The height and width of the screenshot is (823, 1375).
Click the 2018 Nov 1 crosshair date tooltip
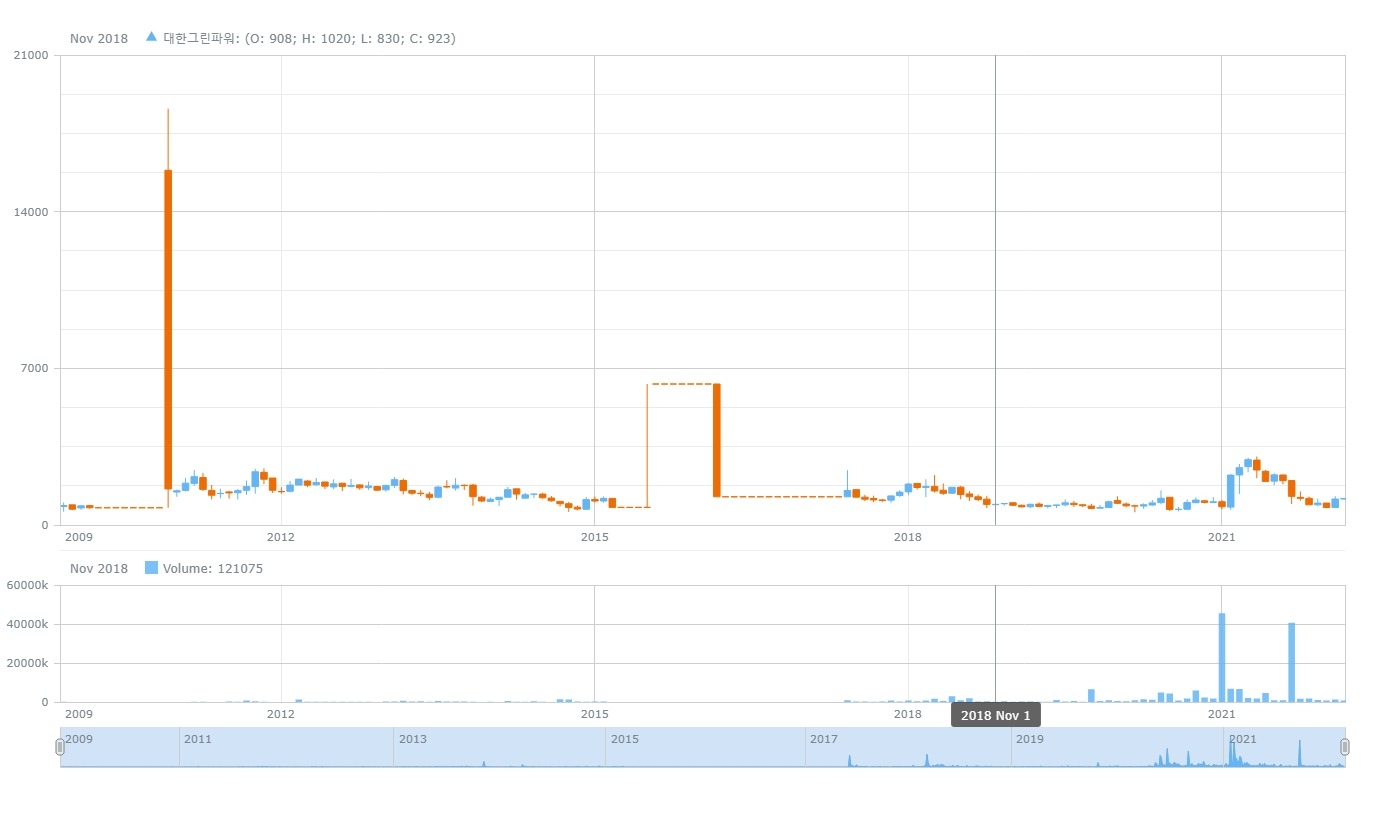(995, 715)
